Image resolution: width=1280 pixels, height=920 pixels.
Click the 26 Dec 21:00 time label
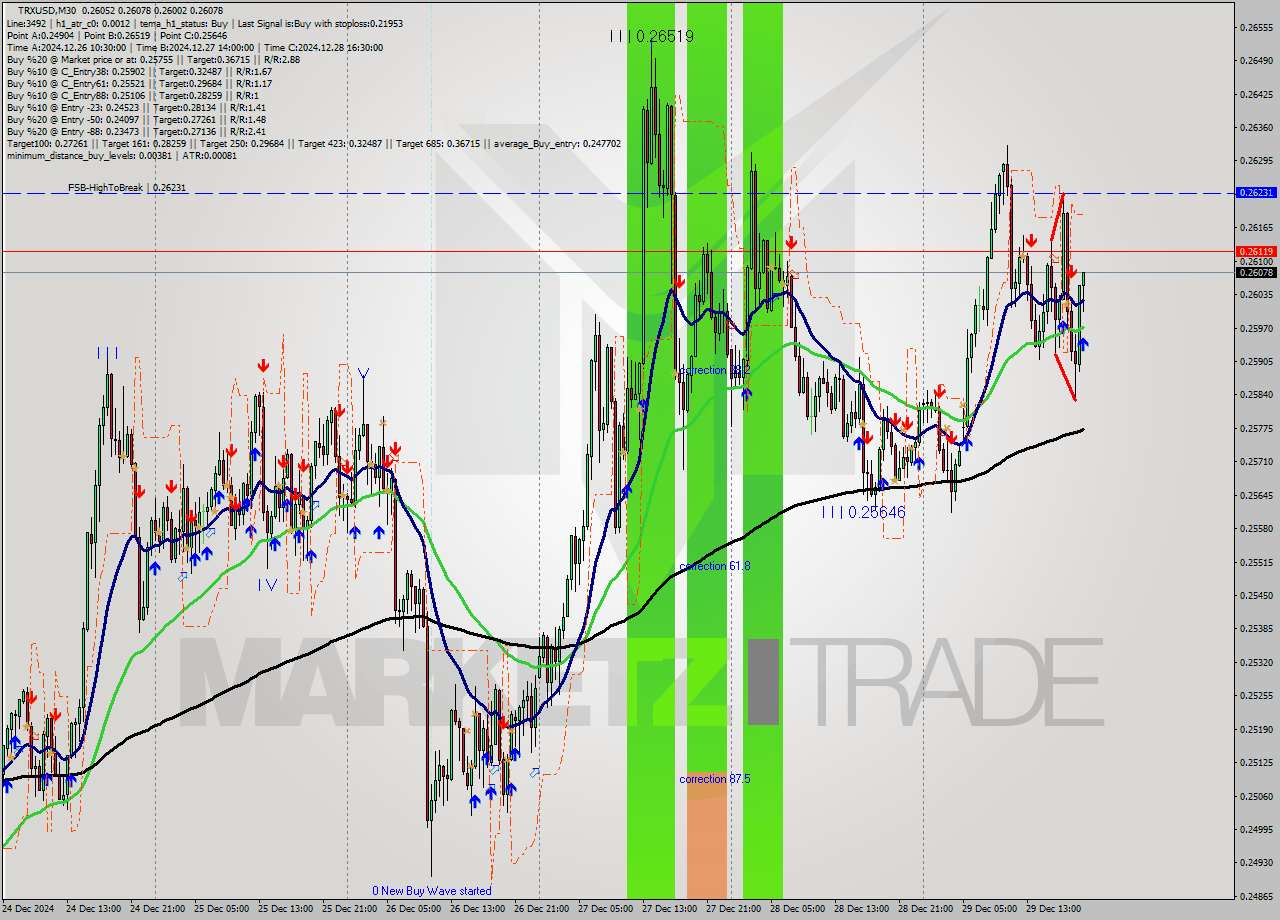point(542,909)
